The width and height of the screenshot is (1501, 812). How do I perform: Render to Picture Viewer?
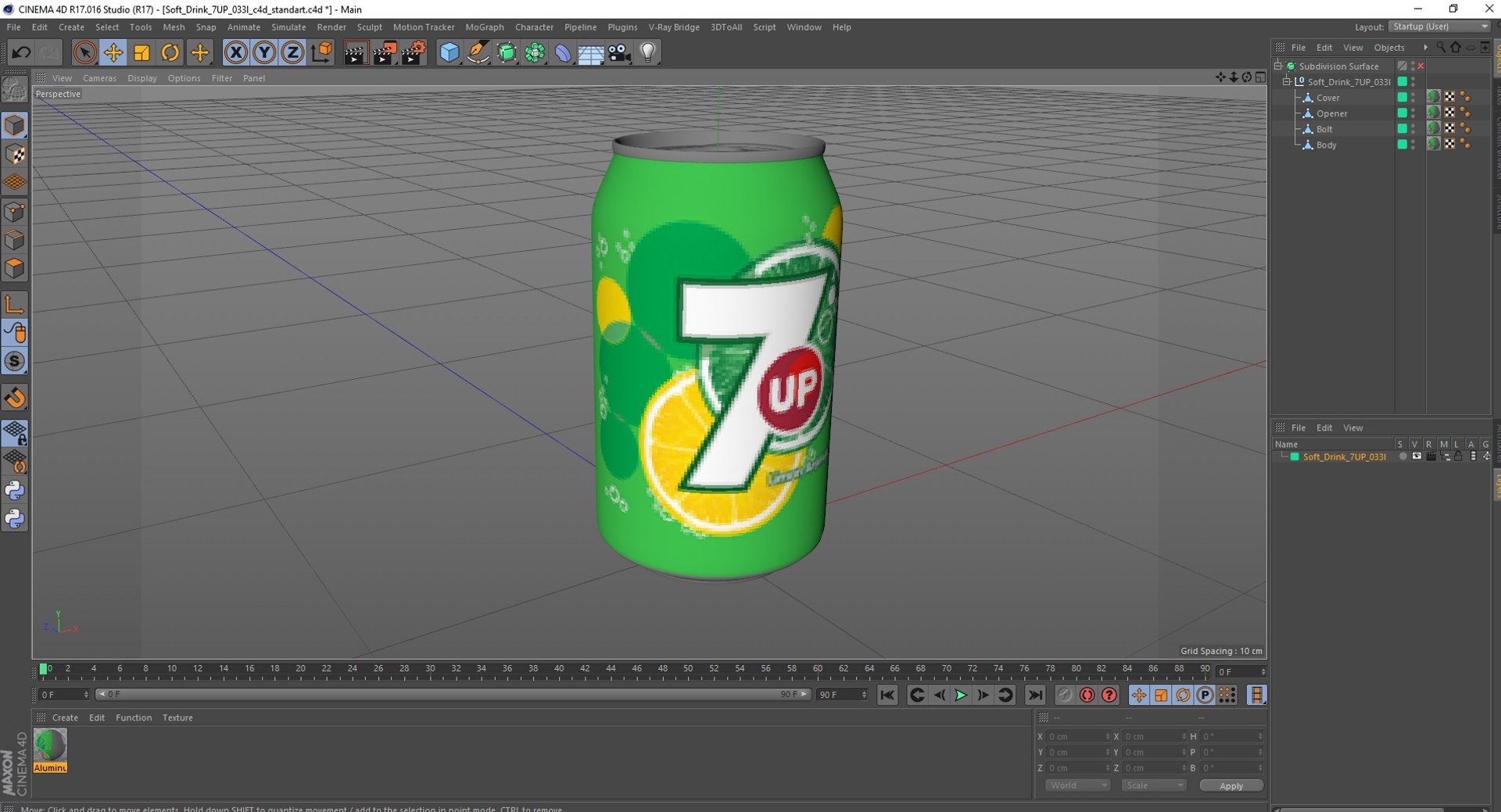384,52
